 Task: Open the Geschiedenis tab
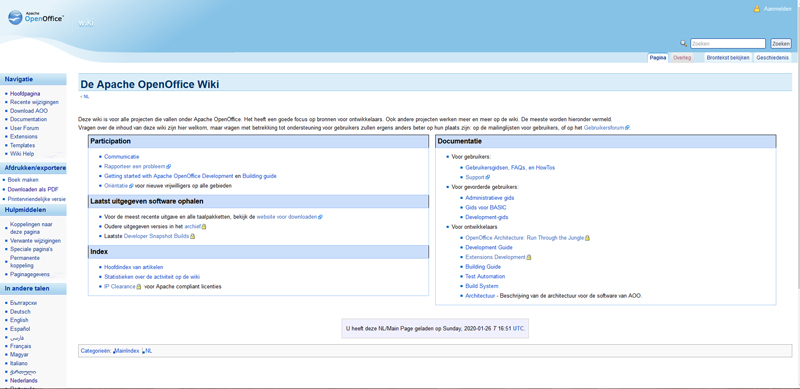(772, 58)
